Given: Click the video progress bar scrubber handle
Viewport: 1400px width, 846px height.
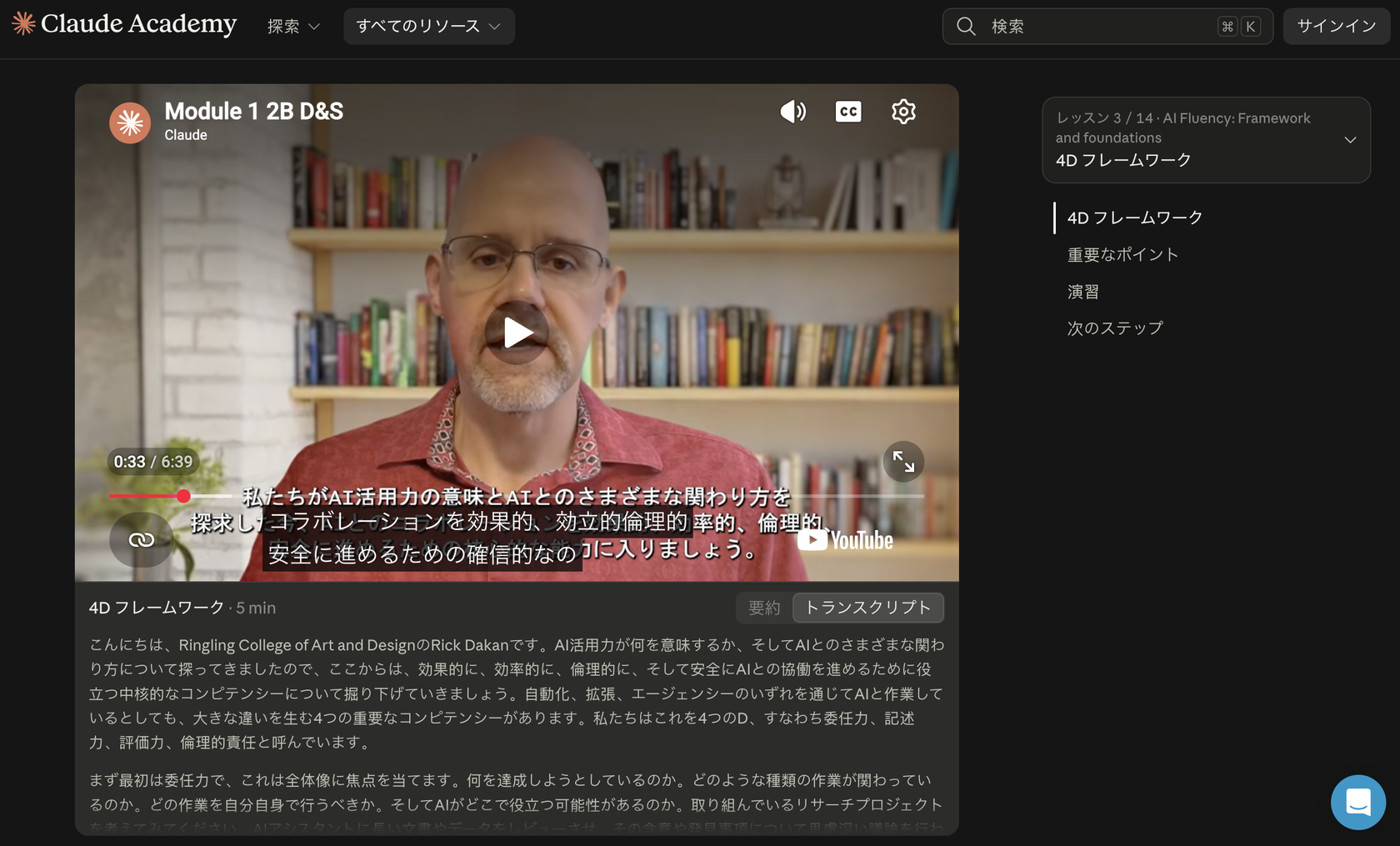Looking at the screenshot, I should point(183,496).
